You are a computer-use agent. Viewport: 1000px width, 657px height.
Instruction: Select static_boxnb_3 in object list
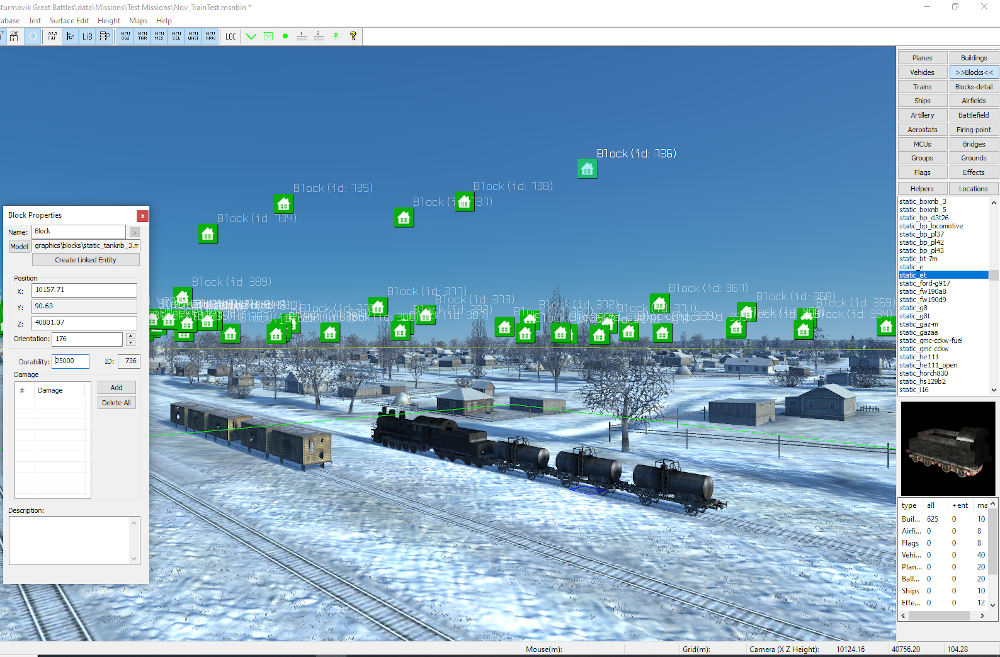point(922,202)
